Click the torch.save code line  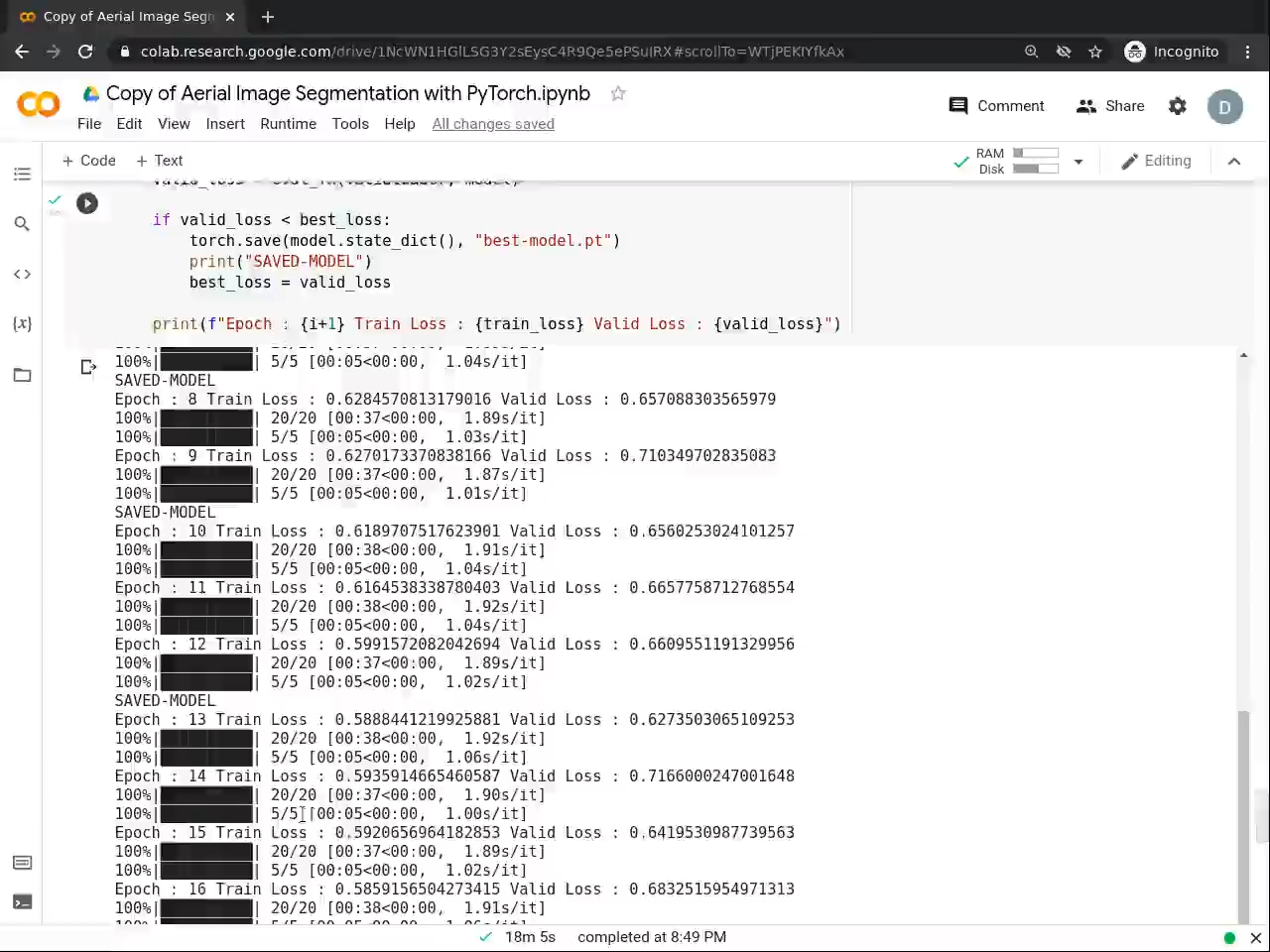point(405,241)
